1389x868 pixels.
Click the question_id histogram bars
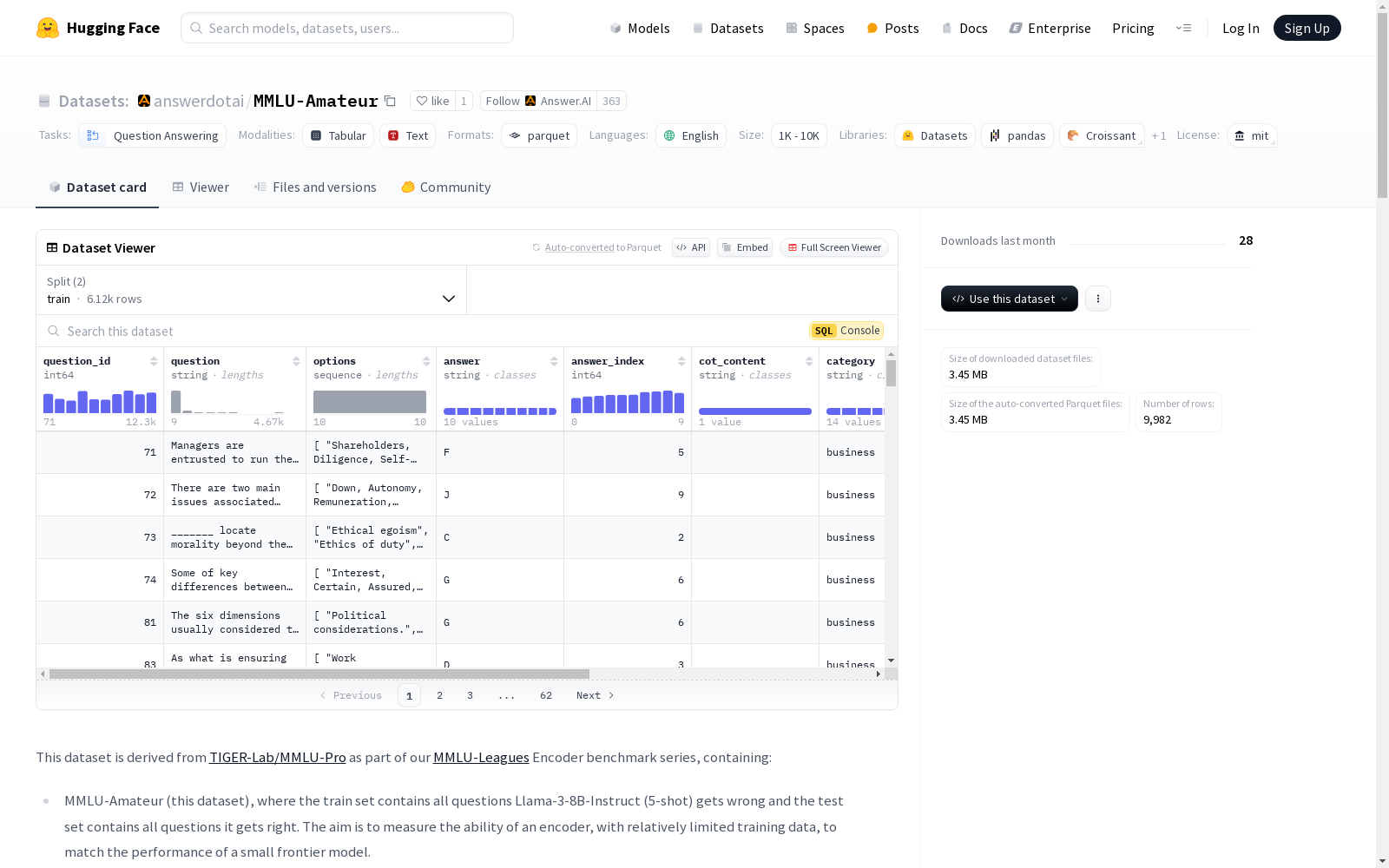(x=100, y=401)
